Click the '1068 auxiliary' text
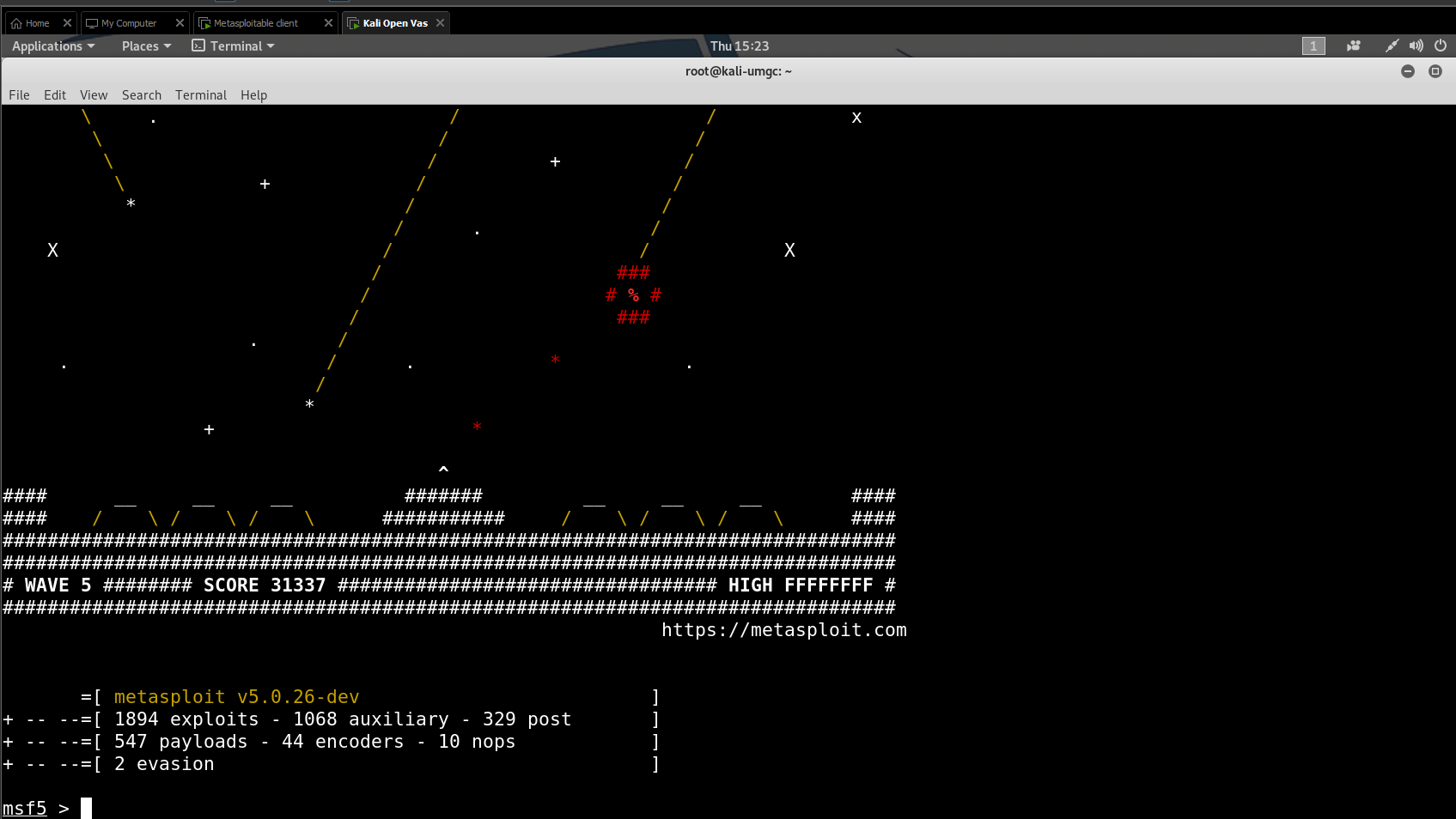The height and width of the screenshot is (819, 1456). coord(371,719)
